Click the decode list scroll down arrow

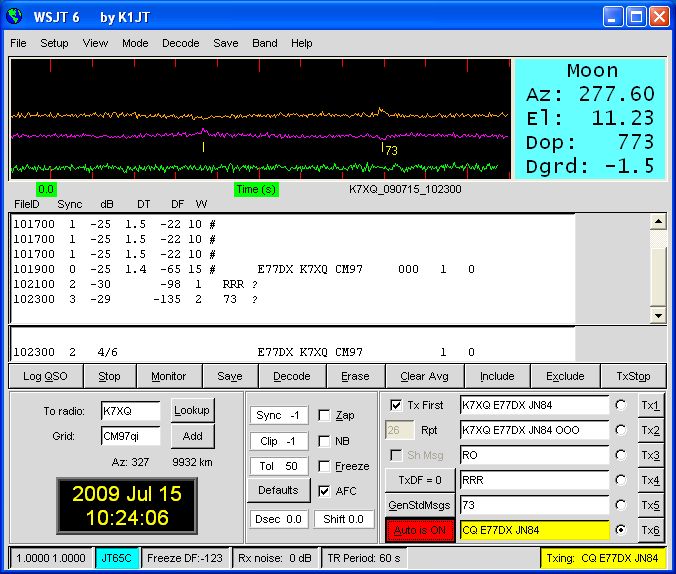pos(658,315)
